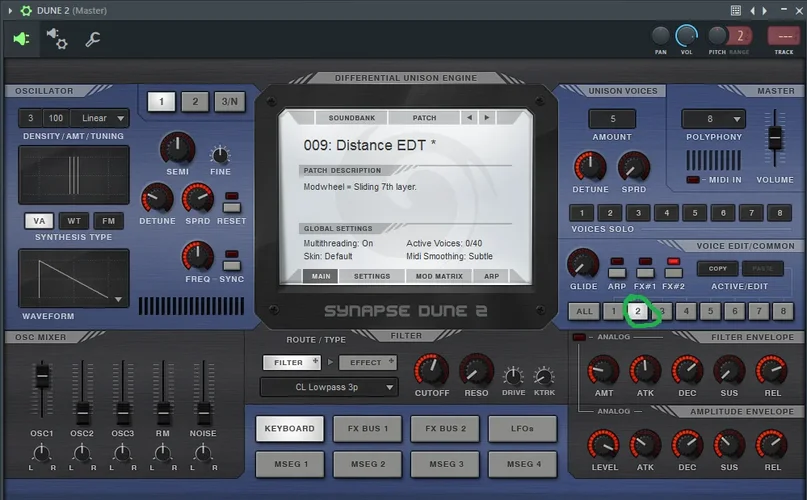This screenshot has width=807, height=500.
Task: Open the wrench settings icon
Action: [92, 40]
